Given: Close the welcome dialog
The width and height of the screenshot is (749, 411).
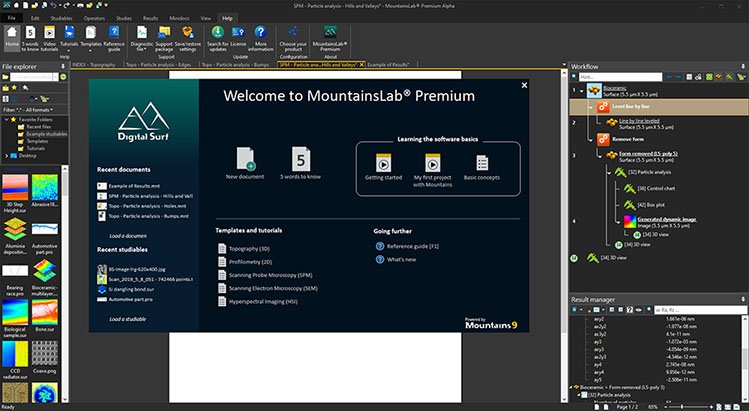Looking at the screenshot, I should [524, 85].
